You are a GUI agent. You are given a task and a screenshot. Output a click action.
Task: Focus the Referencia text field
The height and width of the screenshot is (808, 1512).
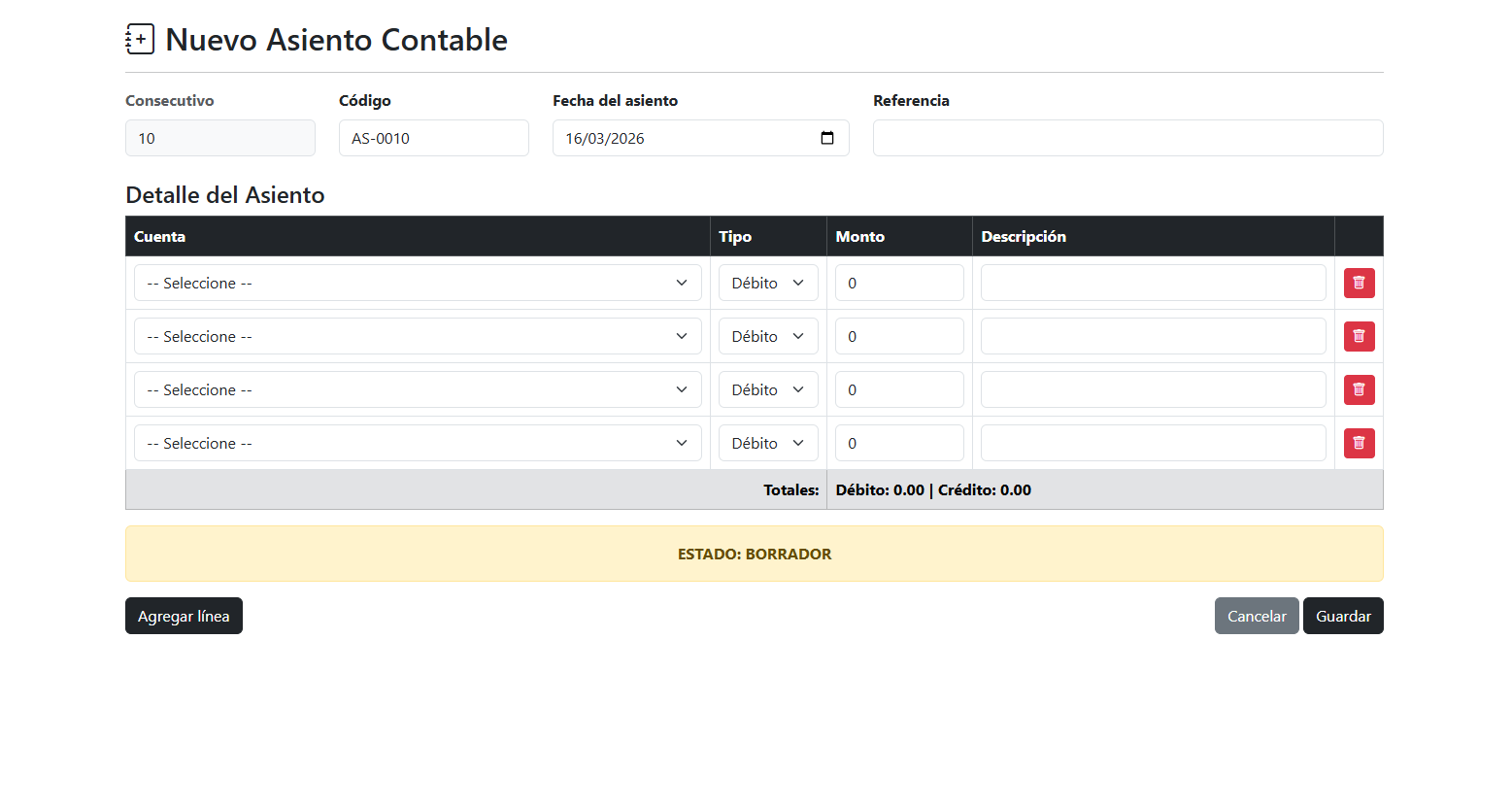(x=1127, y=138)
